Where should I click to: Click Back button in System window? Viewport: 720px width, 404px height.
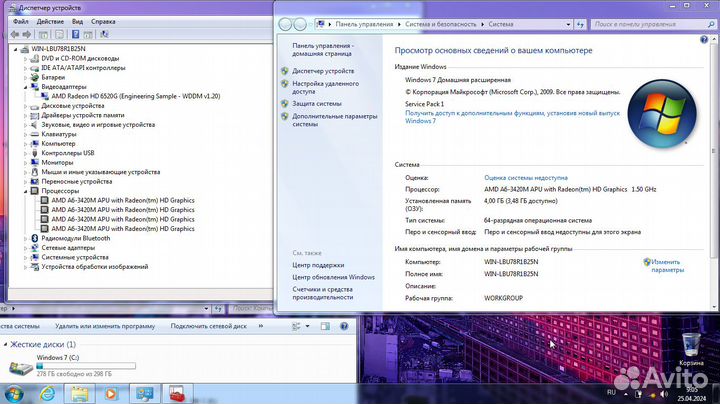point(285,24)
